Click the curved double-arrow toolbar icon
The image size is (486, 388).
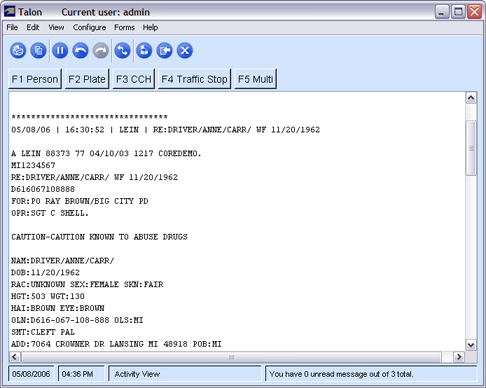[123, 51]
